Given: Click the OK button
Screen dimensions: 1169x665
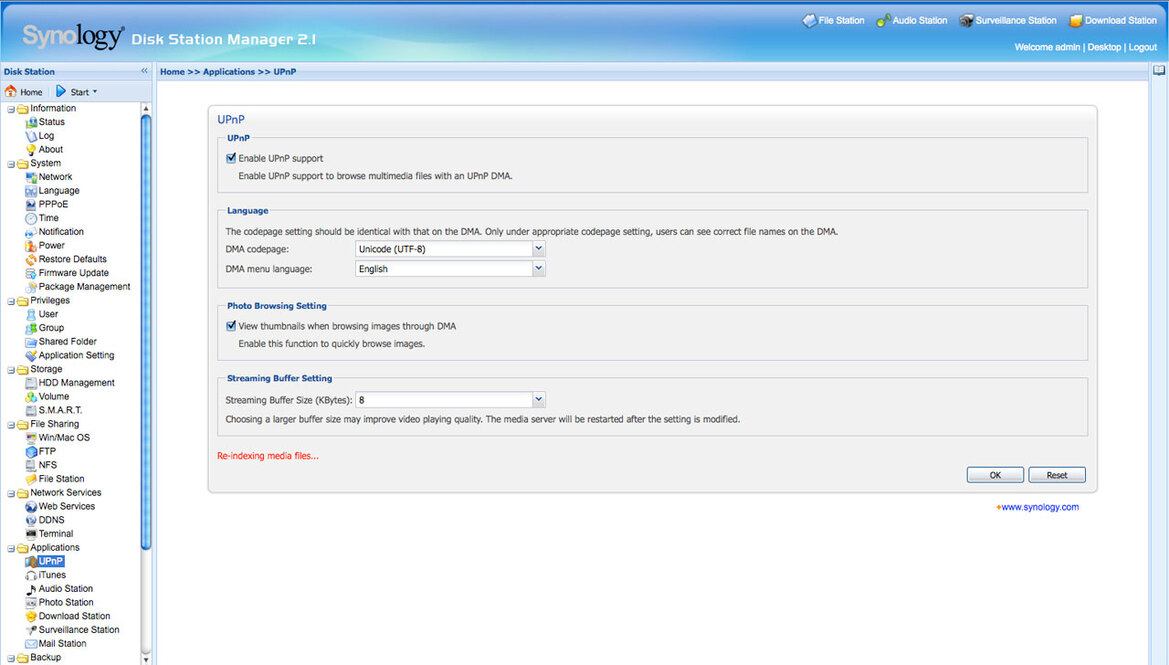Looking at the screenshot, I should [x=995, y=475].
